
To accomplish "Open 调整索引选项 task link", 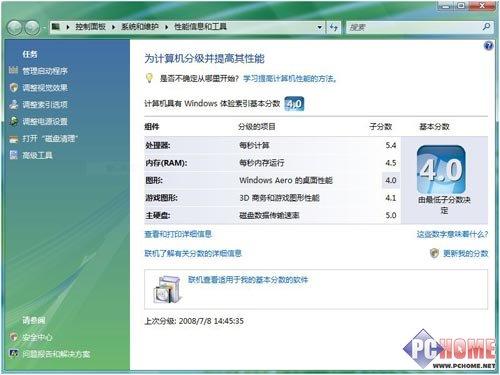I will (x=45, y=105).
